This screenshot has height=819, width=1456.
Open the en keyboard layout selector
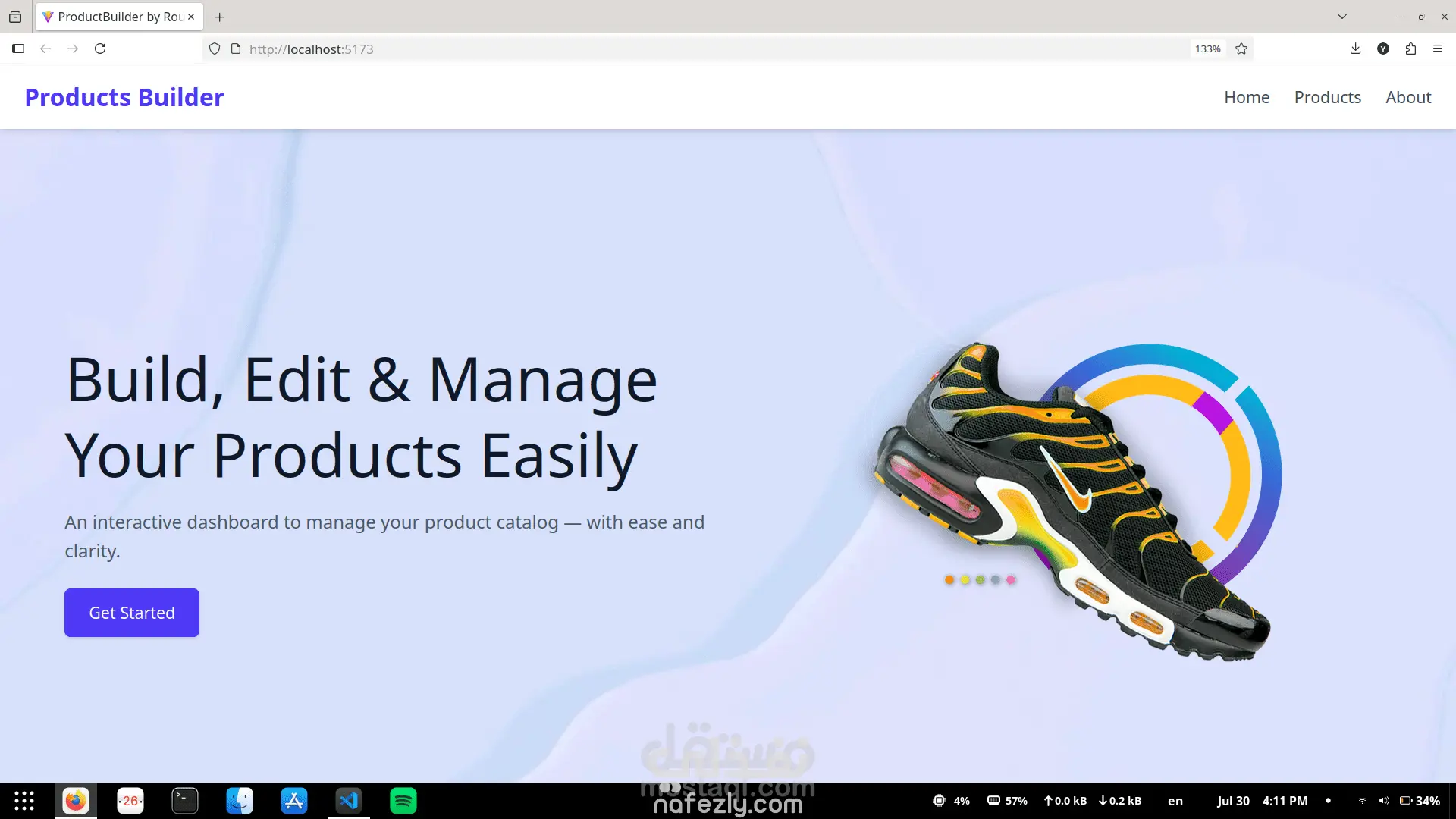tap(1175, 801)
